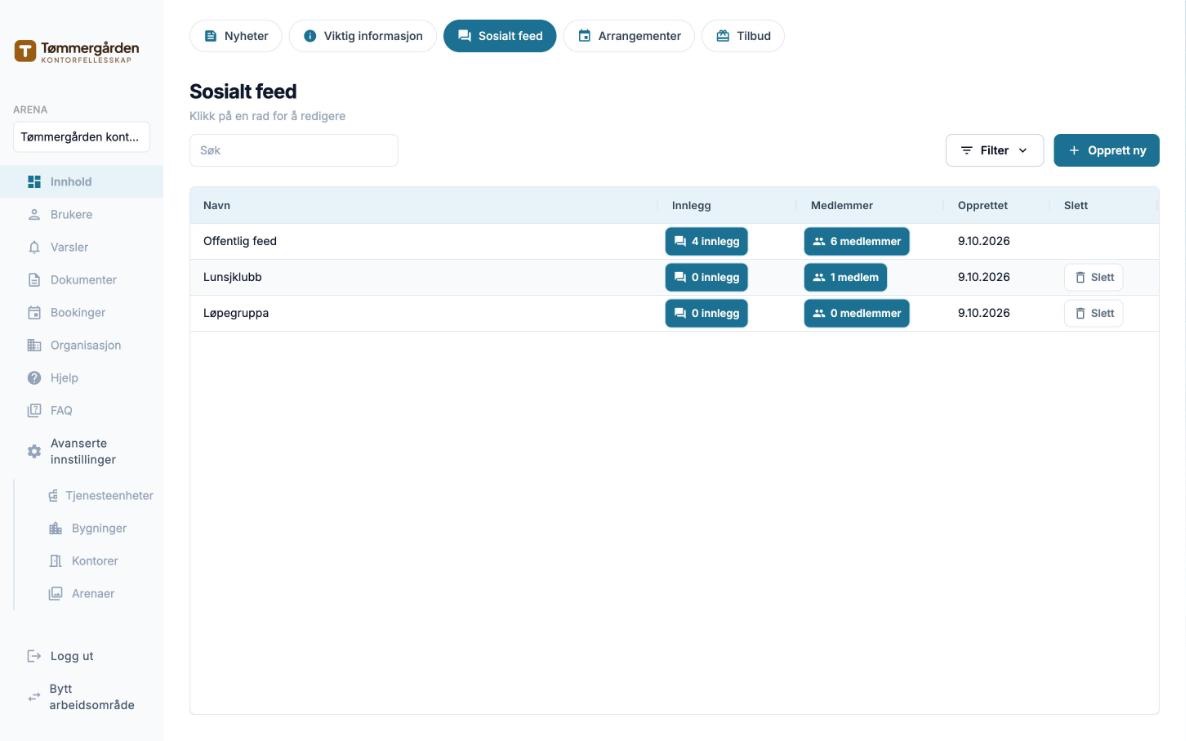Click the Bygninger icon

tap(55, 529)
